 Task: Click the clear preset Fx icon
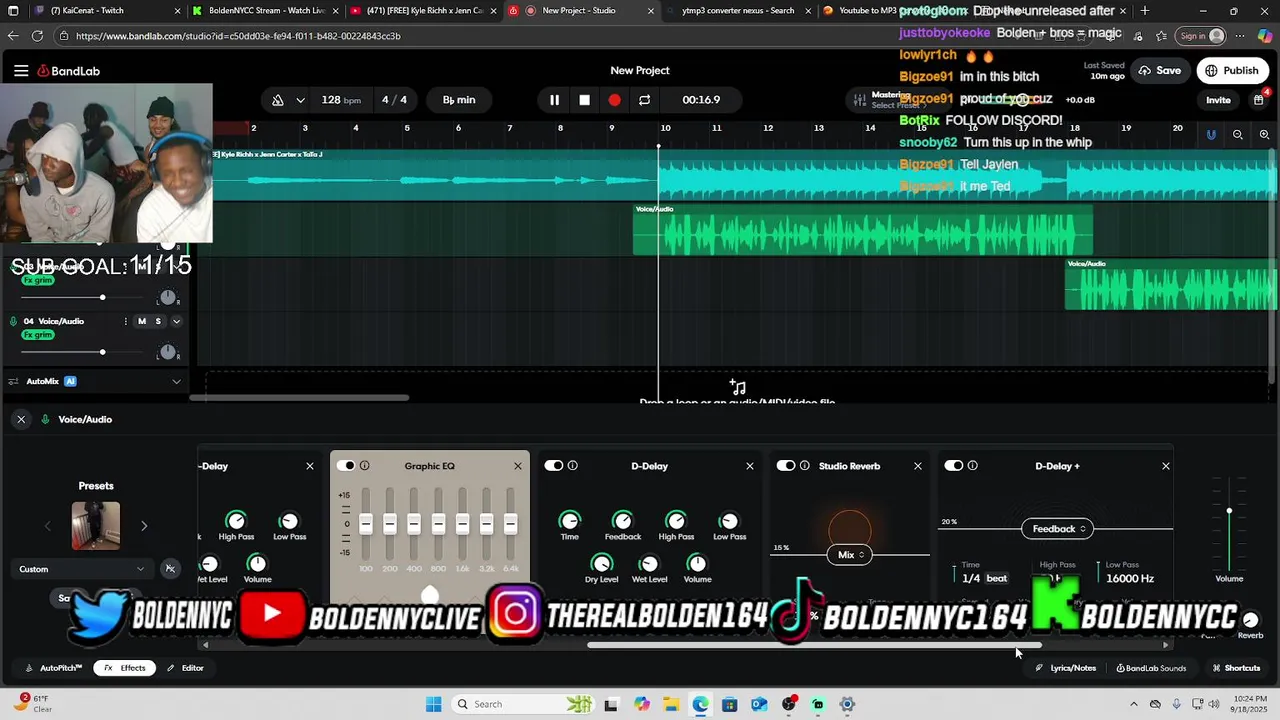tap(170, 569)
